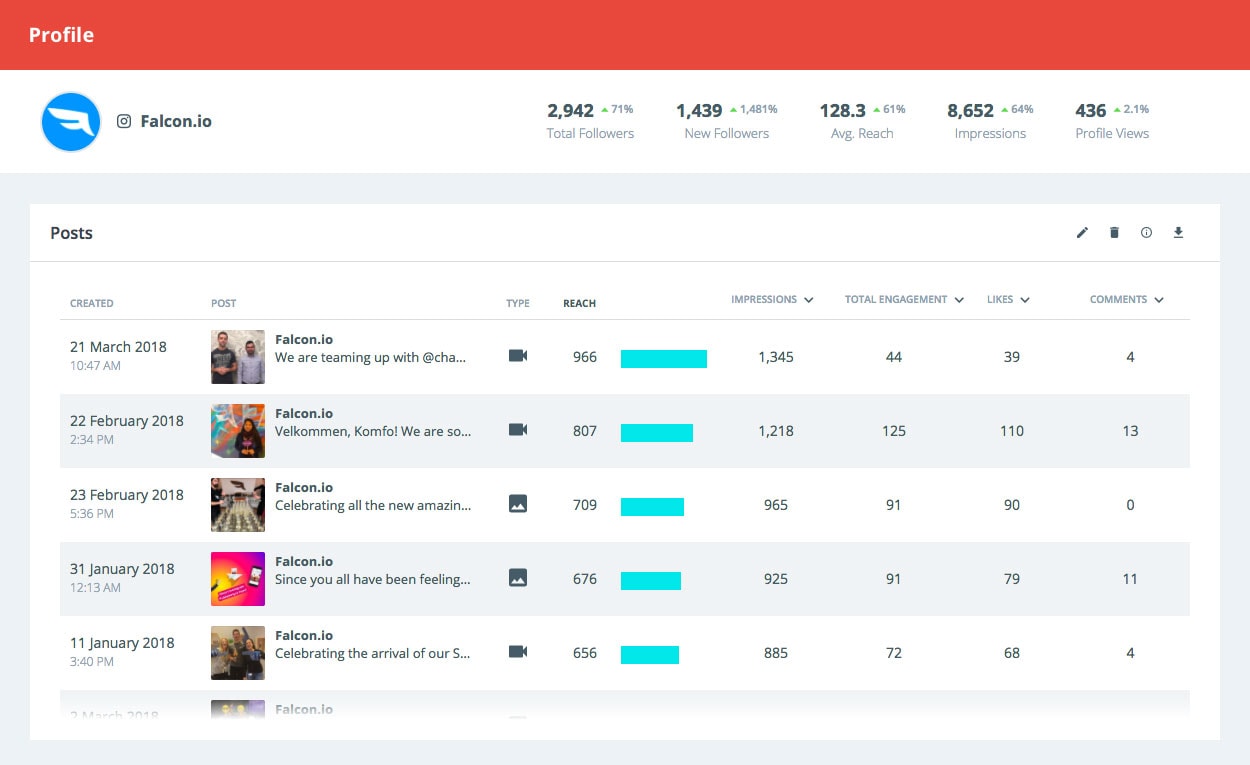This screenshot has width=1250, height=765.
Task: Select the date 22 February 2018
Action: (x=127, y=421)
